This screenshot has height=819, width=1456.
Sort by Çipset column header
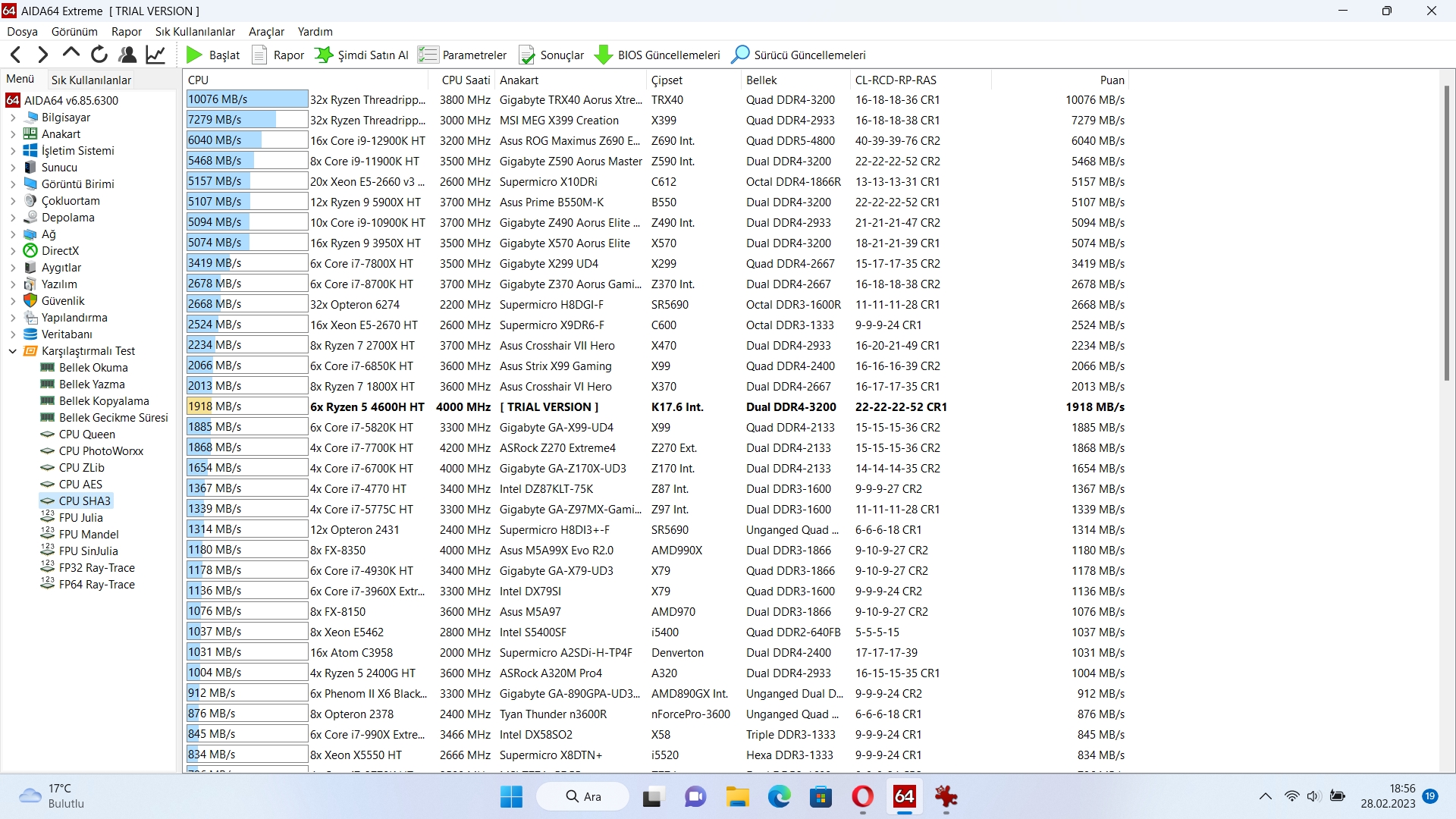pyautogui.click(x=694, y=80)
